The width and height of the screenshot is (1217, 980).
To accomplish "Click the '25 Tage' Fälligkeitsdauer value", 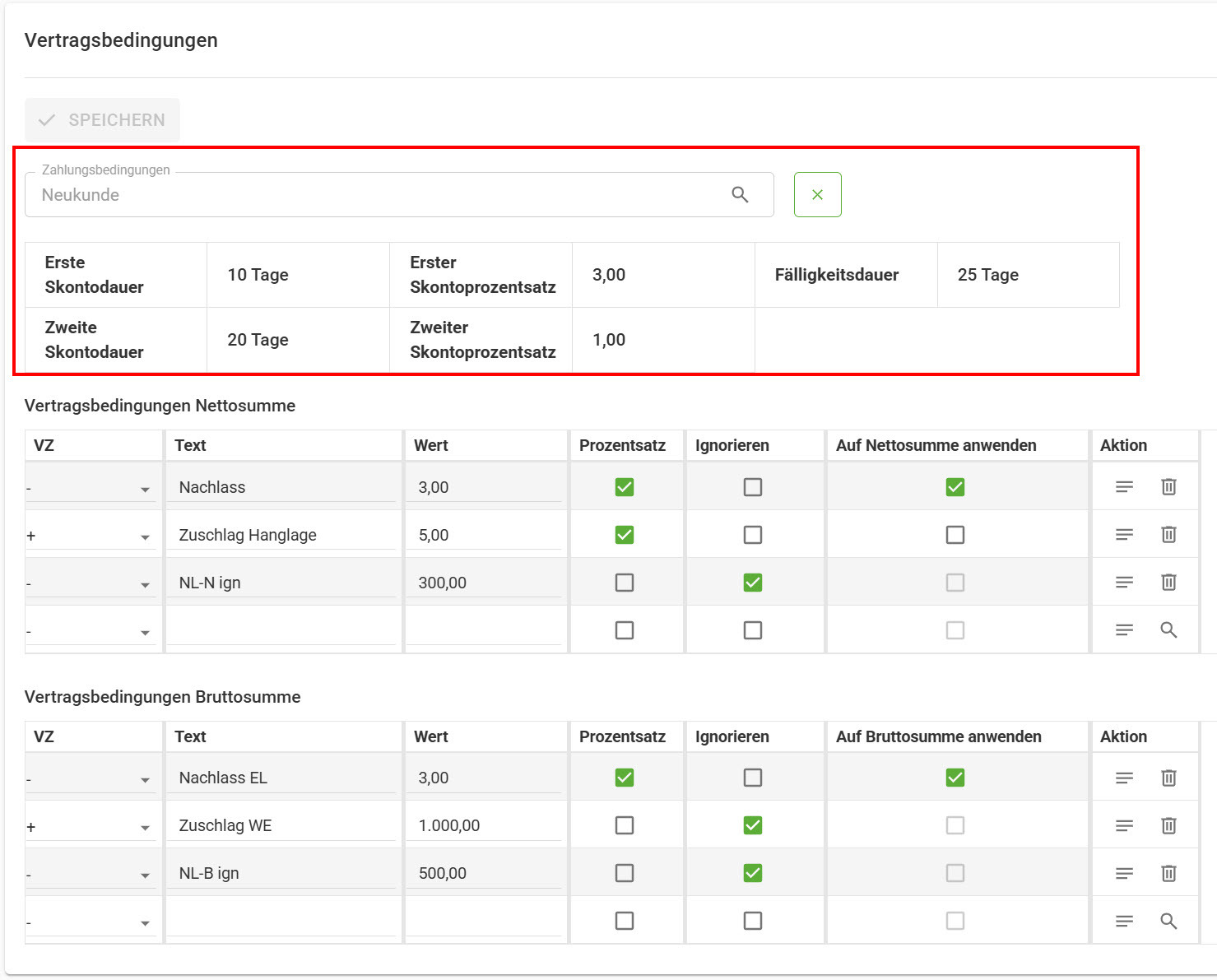I will 988,275.
